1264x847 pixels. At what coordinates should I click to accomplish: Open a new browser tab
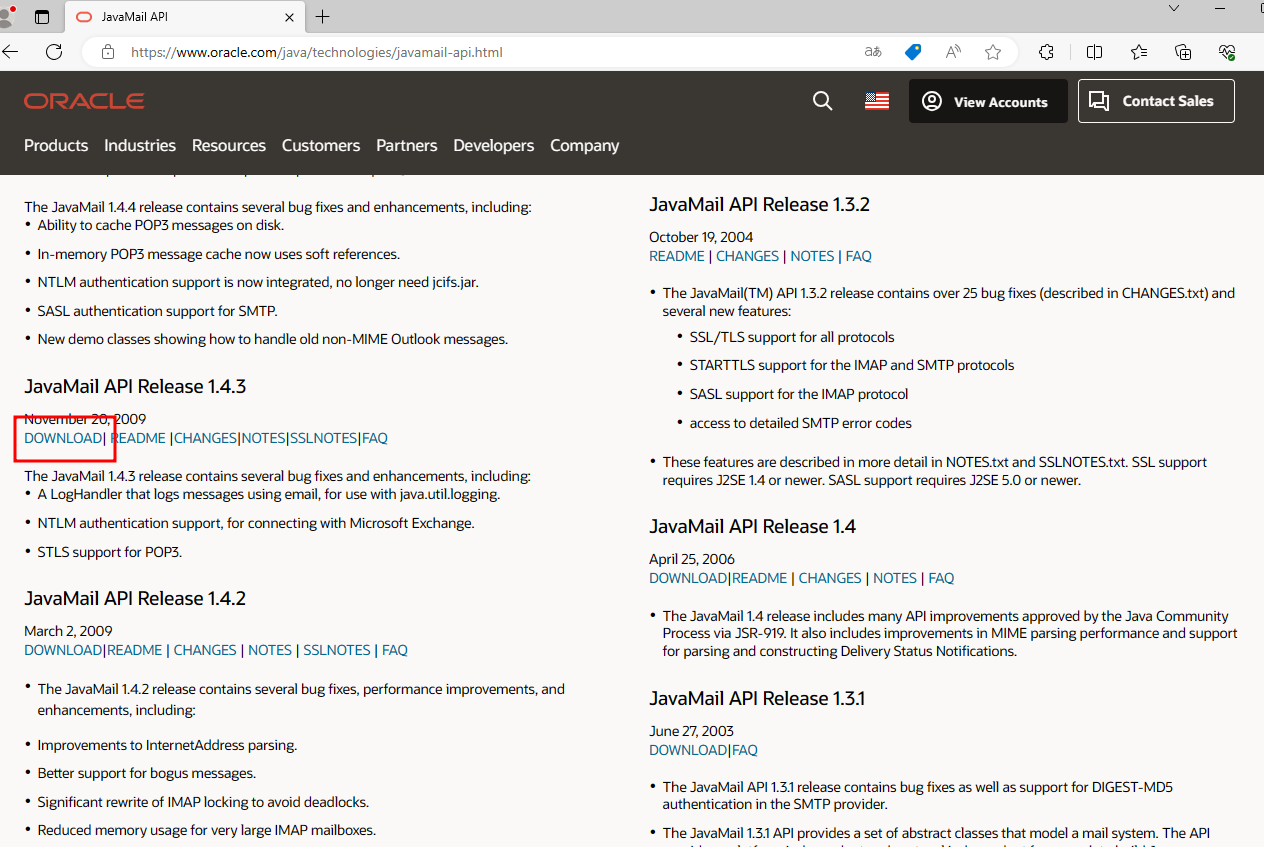tap(322, 17)
